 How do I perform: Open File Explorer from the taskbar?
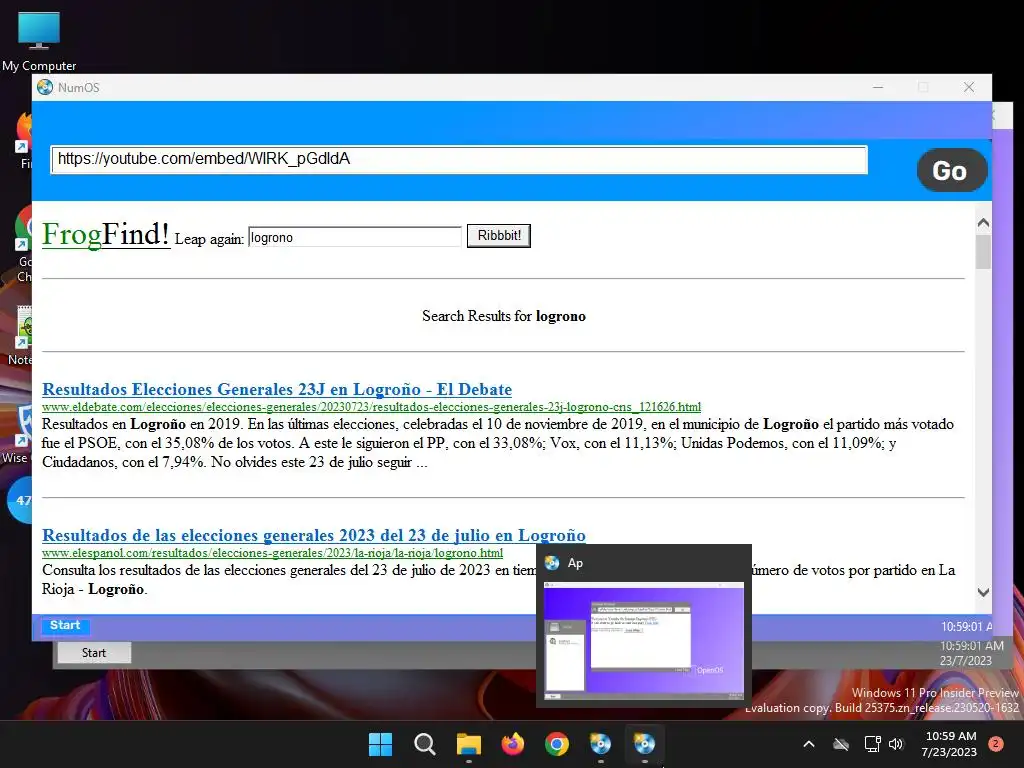pos(469,744)
